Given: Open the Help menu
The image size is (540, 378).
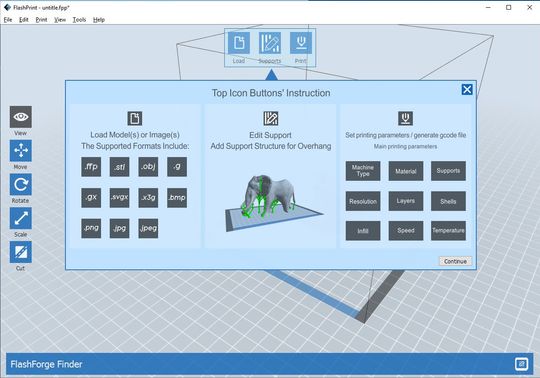Looking at the screenshot, I should (x=99, y=20).
